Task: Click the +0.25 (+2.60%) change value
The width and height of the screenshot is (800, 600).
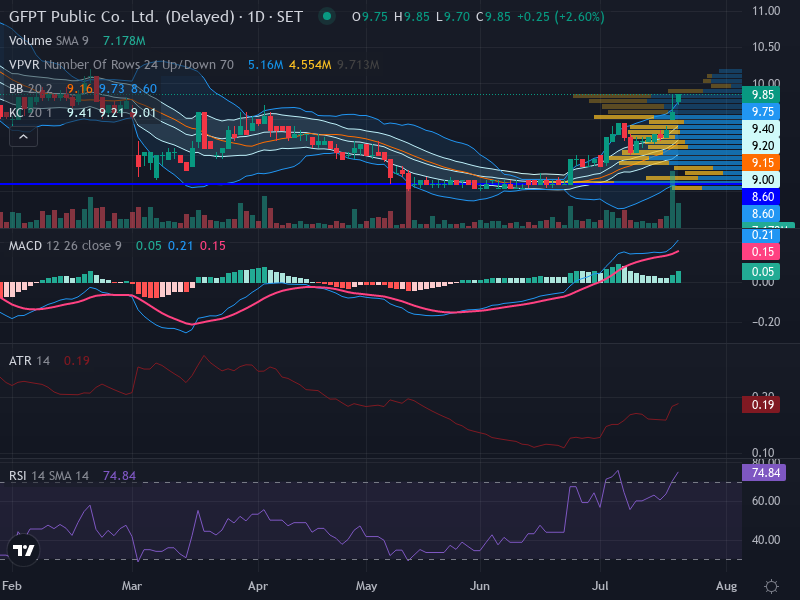Action: click(561, 17)
